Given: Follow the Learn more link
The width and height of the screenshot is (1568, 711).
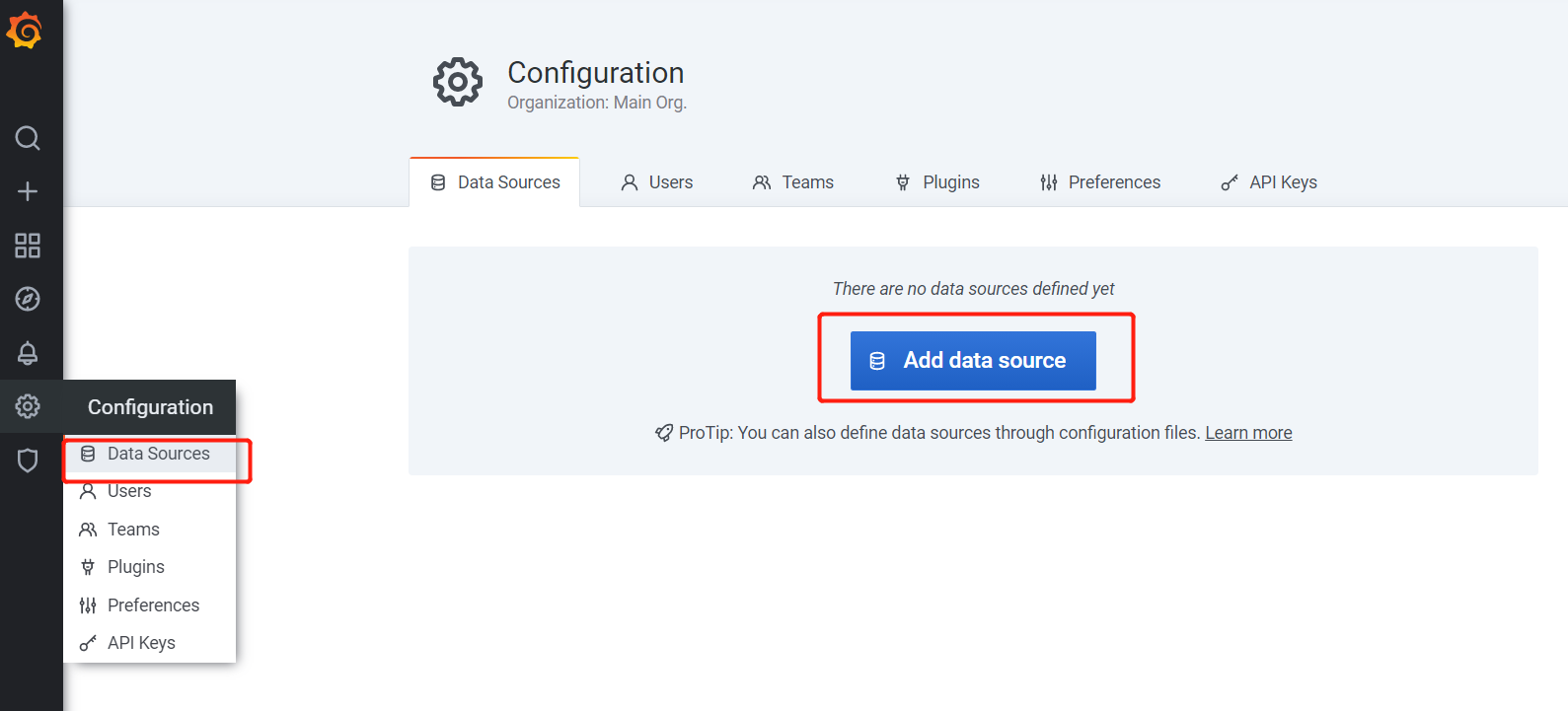Looking at the screenshot, I should (x=1248, y=433).
